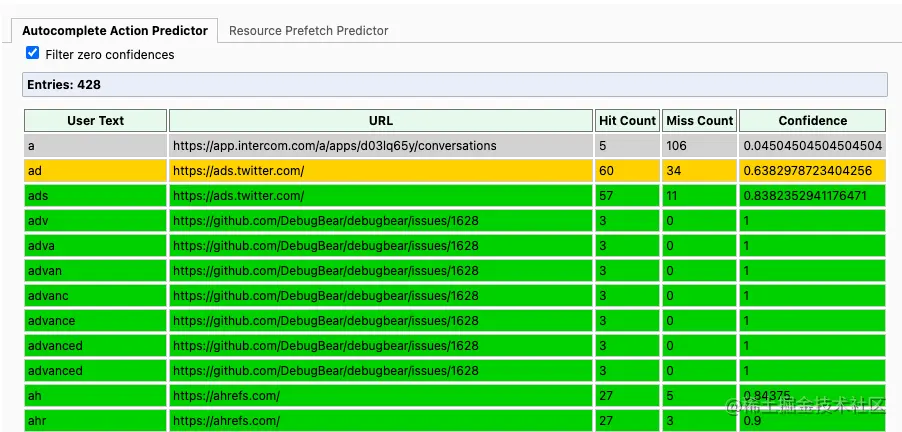Click confidence value 0.8382352941176471
Screen dimensions: 902x432
coord(812,196)
